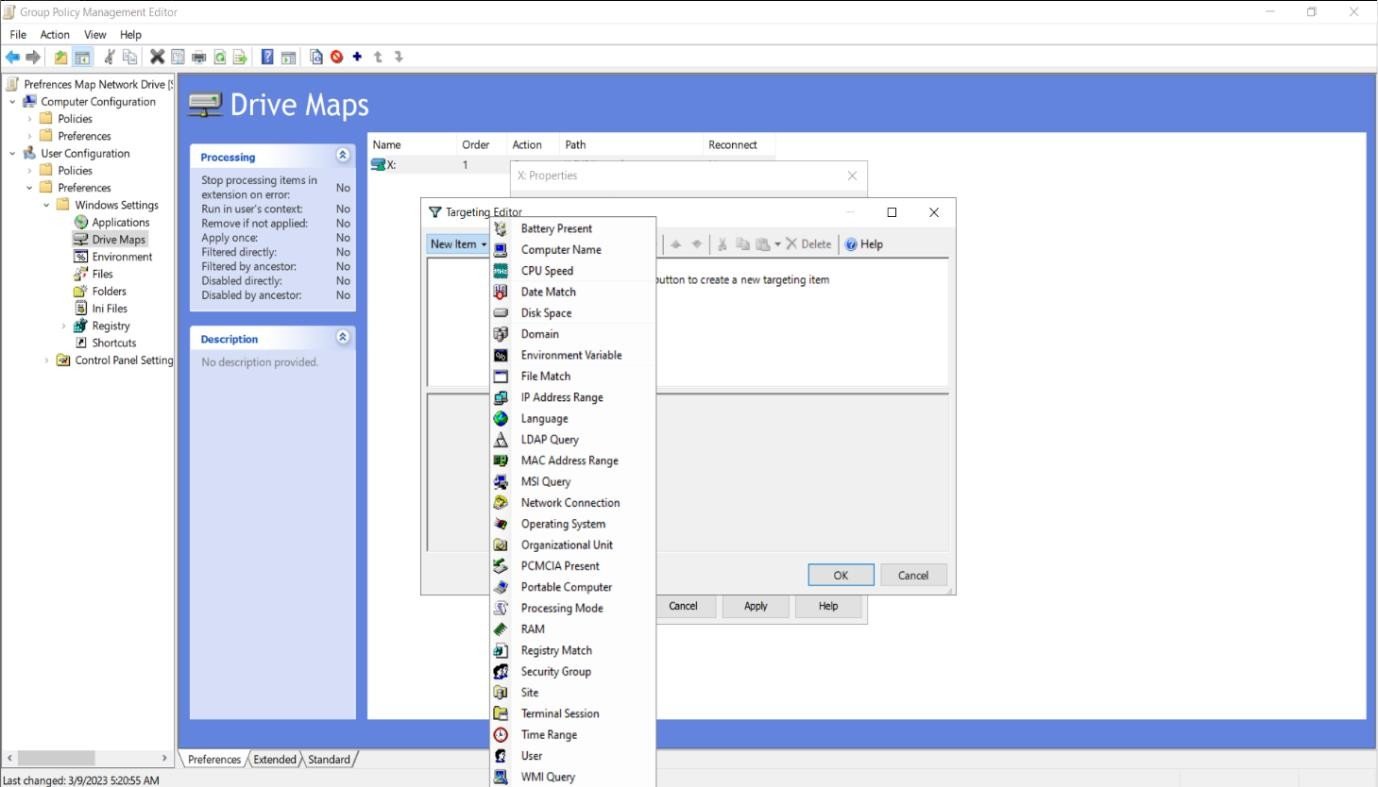This screenshot has width=1378, height=787.
Task: Select CPU Speed targeting item
Action: [x=573, y=271]
